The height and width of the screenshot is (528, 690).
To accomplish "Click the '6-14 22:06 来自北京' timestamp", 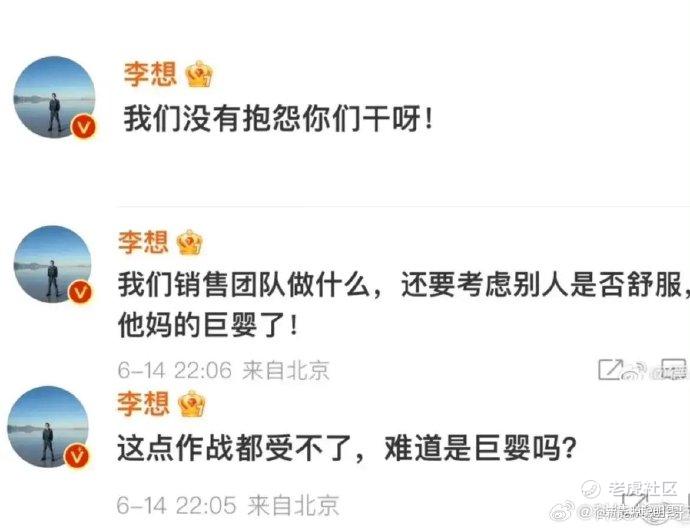I will 224,370.
